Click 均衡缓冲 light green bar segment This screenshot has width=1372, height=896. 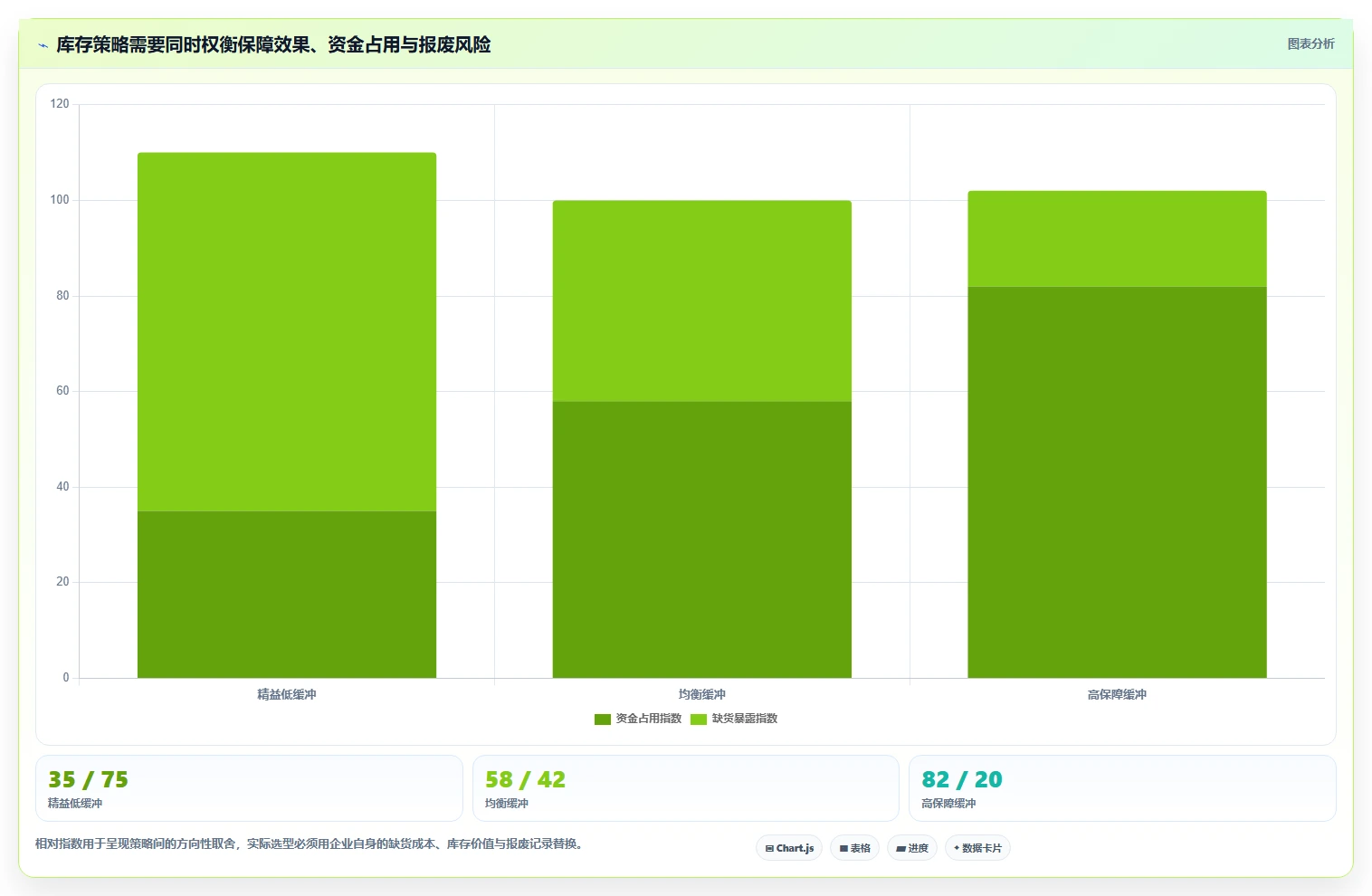point(702,300)
